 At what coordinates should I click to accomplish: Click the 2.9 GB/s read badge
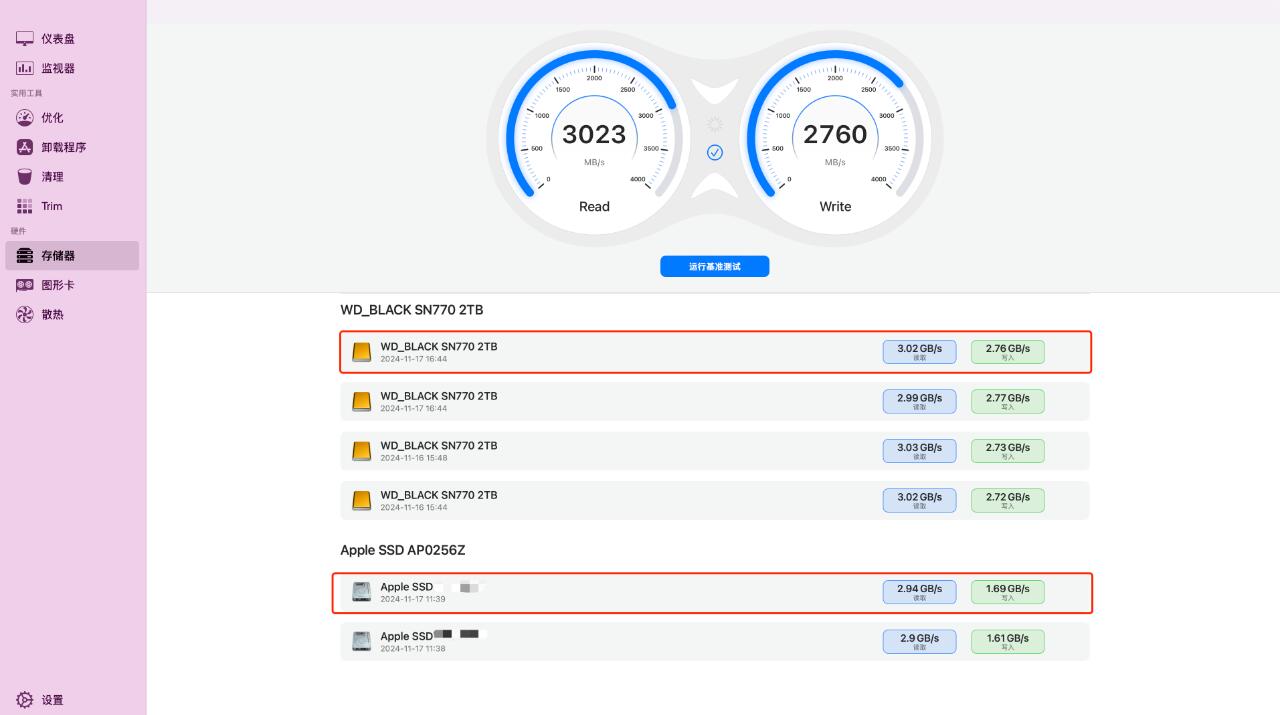coord(919,641)
